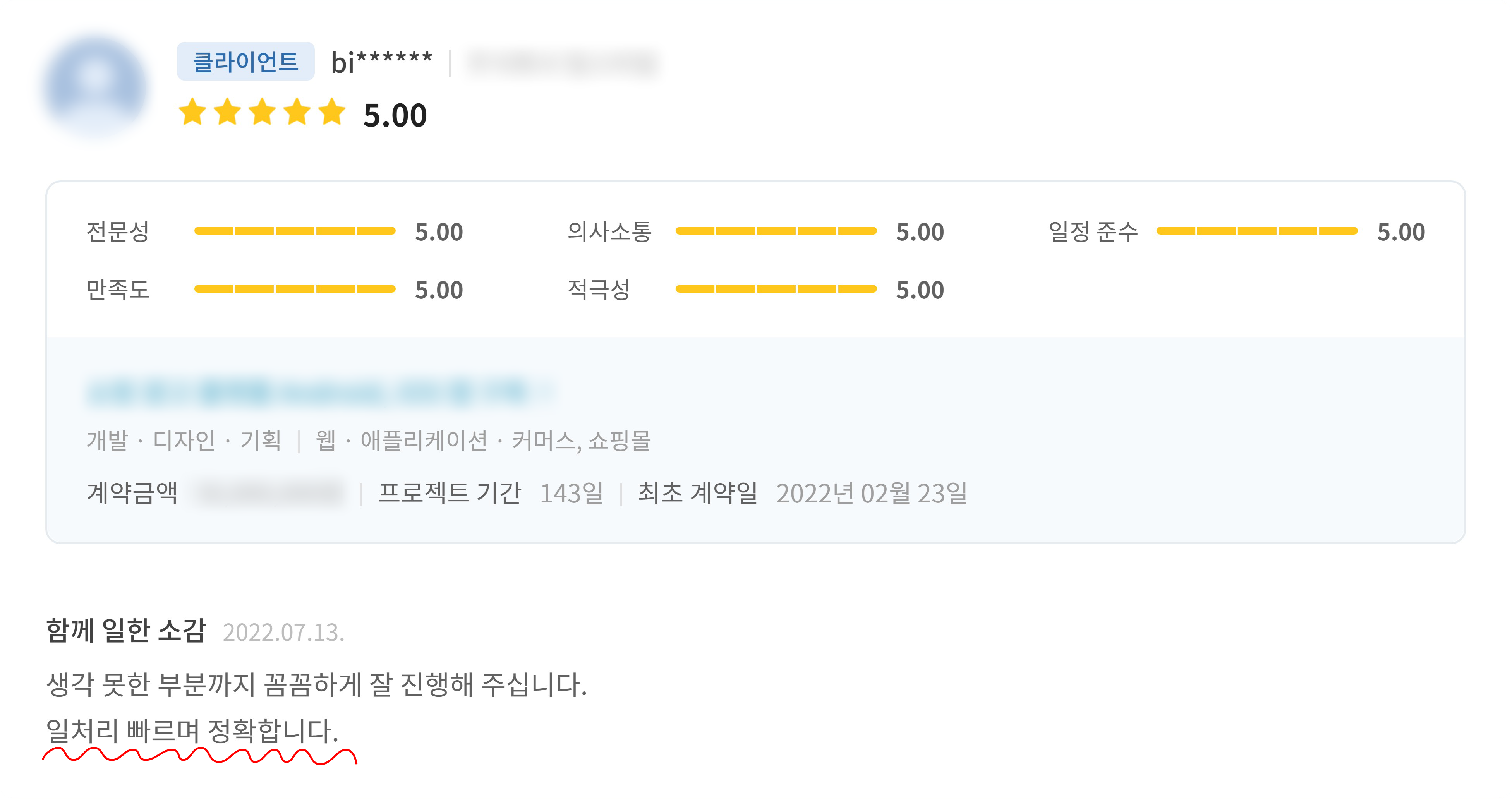
Task: Click the 웹 · 애플리케이션 · 커머스, 쇼핑몰 tags
Action: [483, 441]
